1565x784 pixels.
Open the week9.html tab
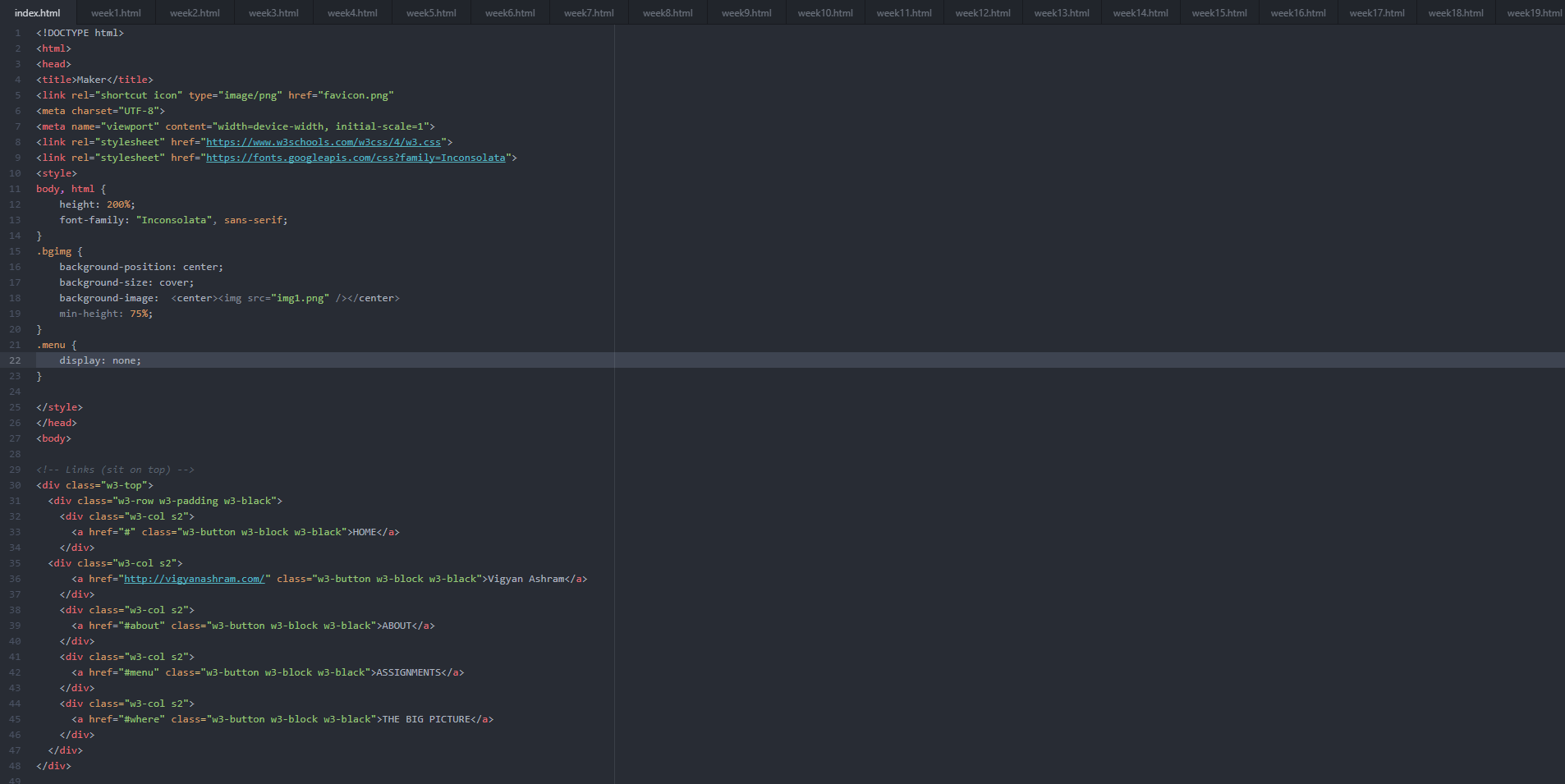(746, 12)
